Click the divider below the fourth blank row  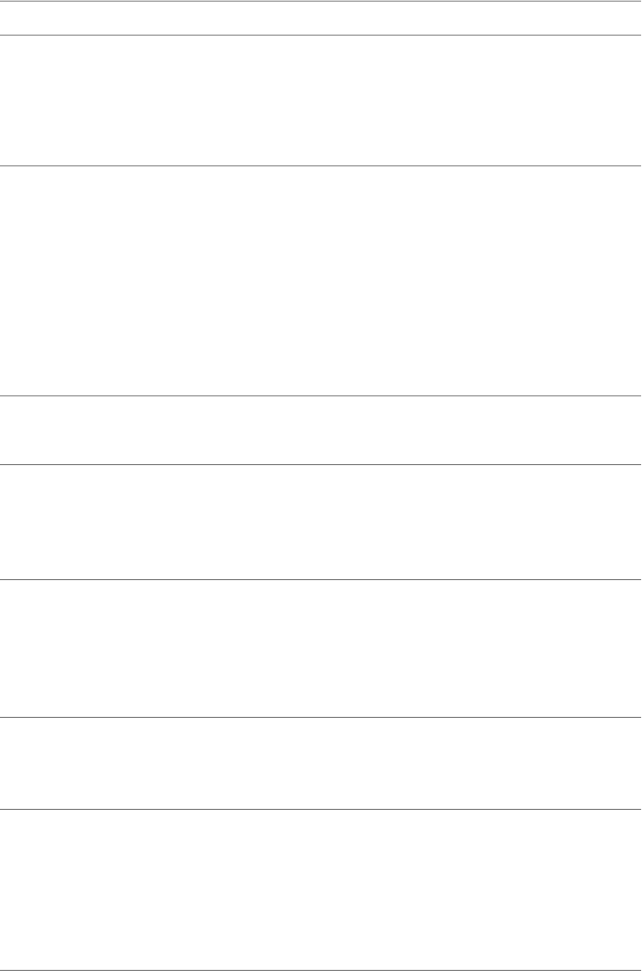[x=320, y=464]
